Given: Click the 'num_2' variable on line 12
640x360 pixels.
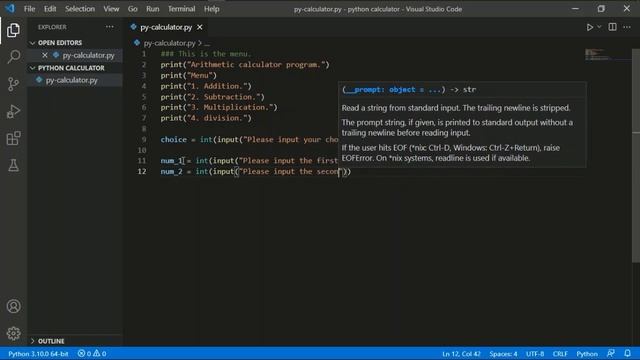Looking at the screenshot, I should coord(171,171).
